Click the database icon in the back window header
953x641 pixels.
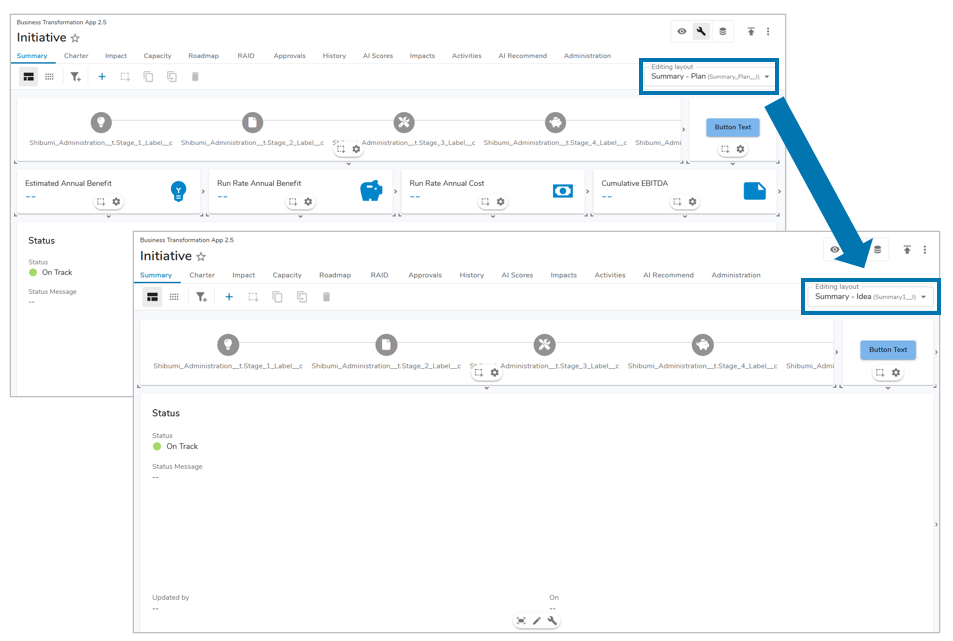(x=723, y=31)
